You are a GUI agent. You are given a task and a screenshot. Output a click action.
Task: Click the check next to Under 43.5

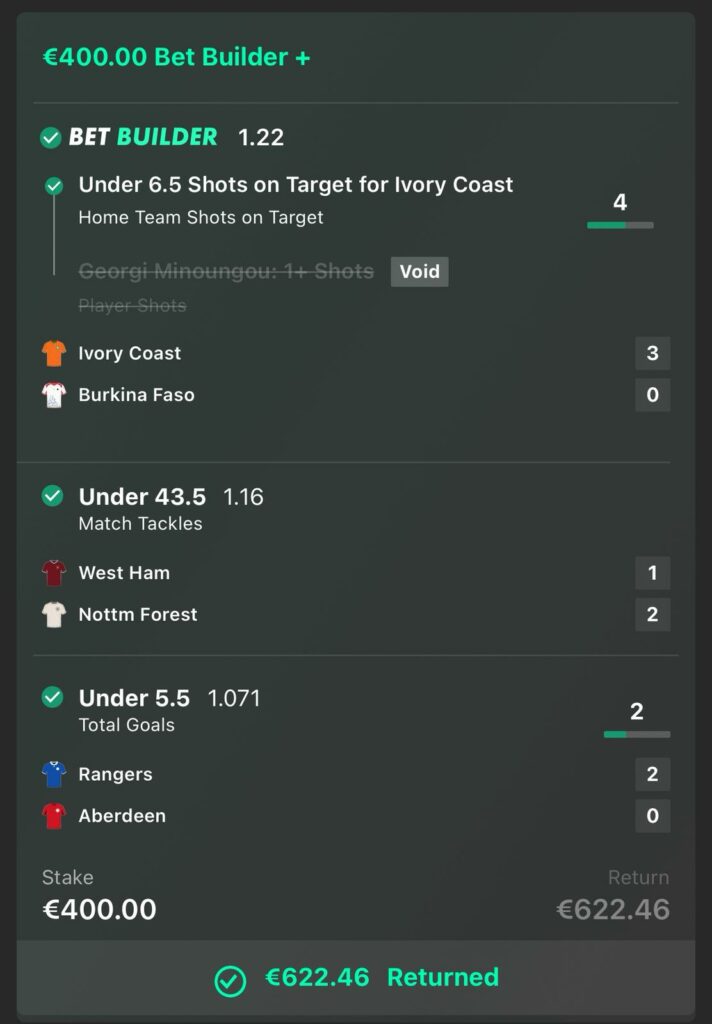pos(53,496)
